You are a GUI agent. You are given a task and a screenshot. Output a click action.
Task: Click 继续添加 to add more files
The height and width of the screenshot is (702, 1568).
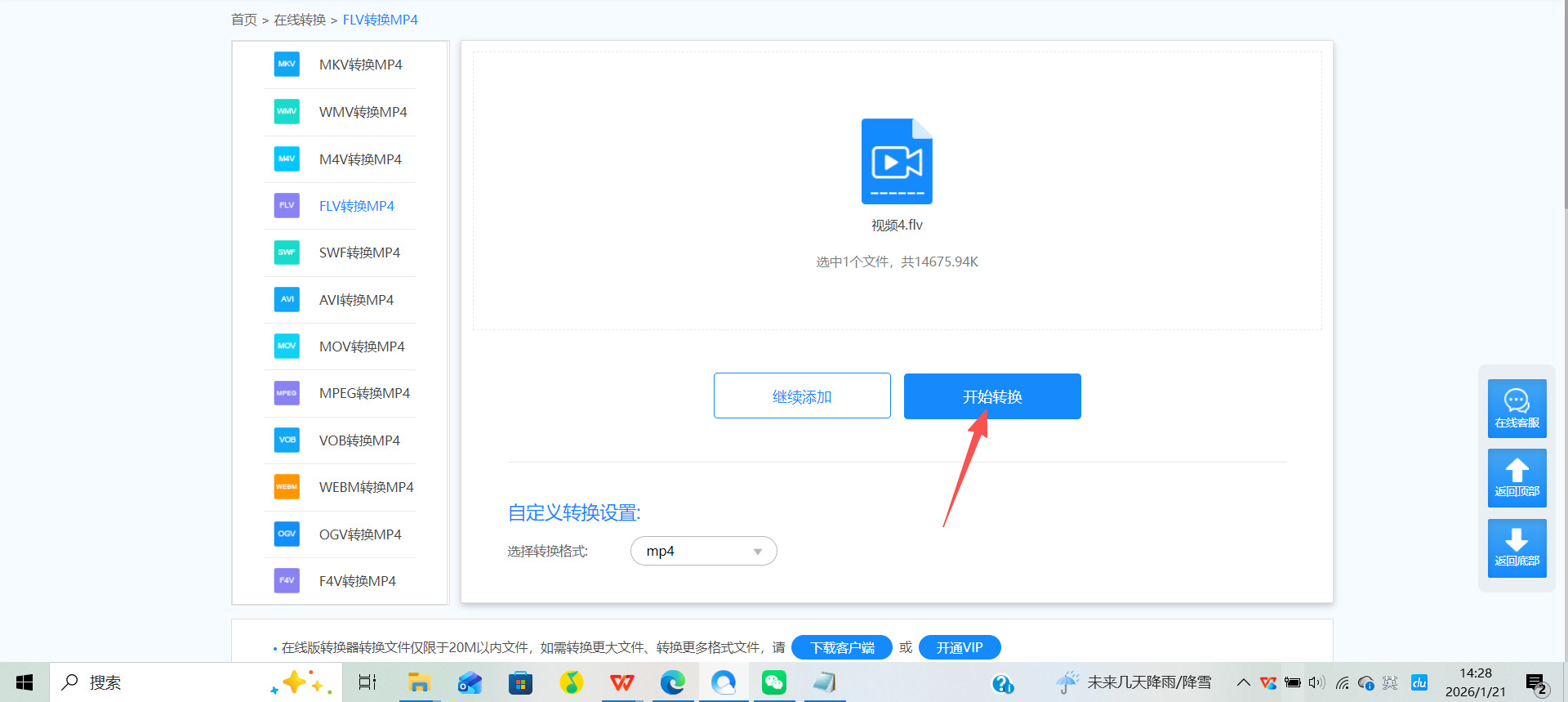pos(802,396)
